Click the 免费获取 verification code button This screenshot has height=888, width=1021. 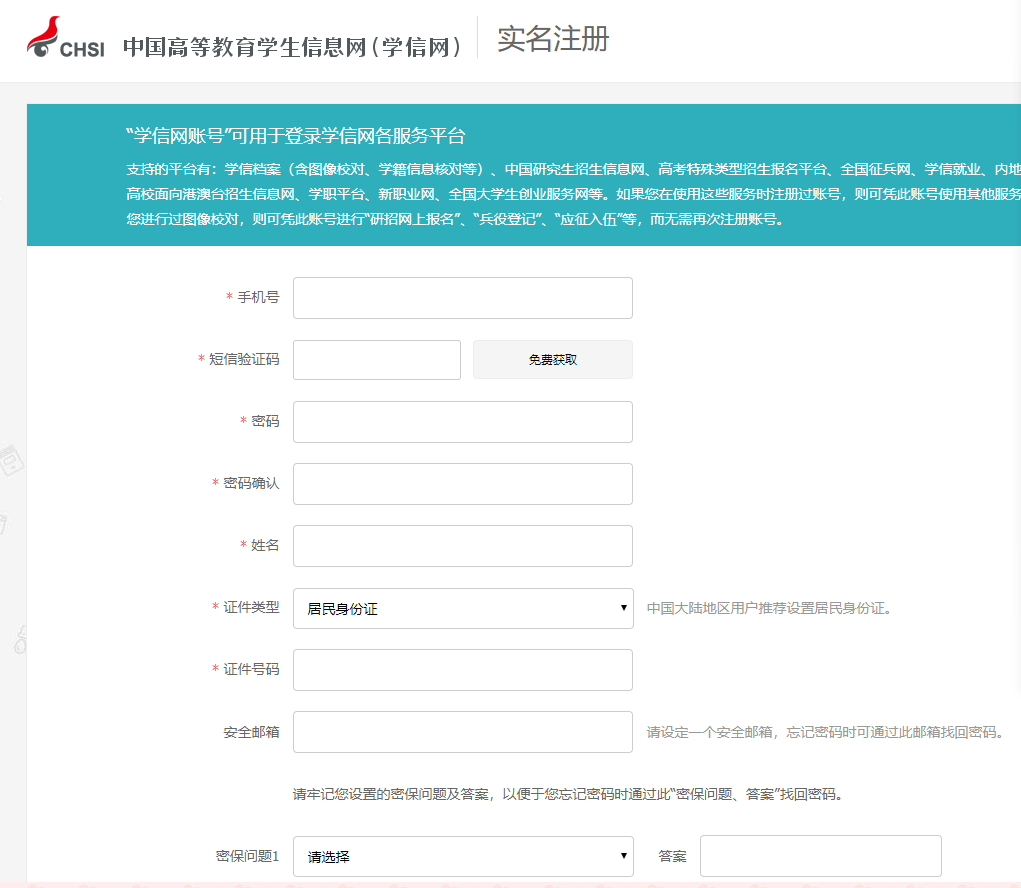click(x=552, y=359)
